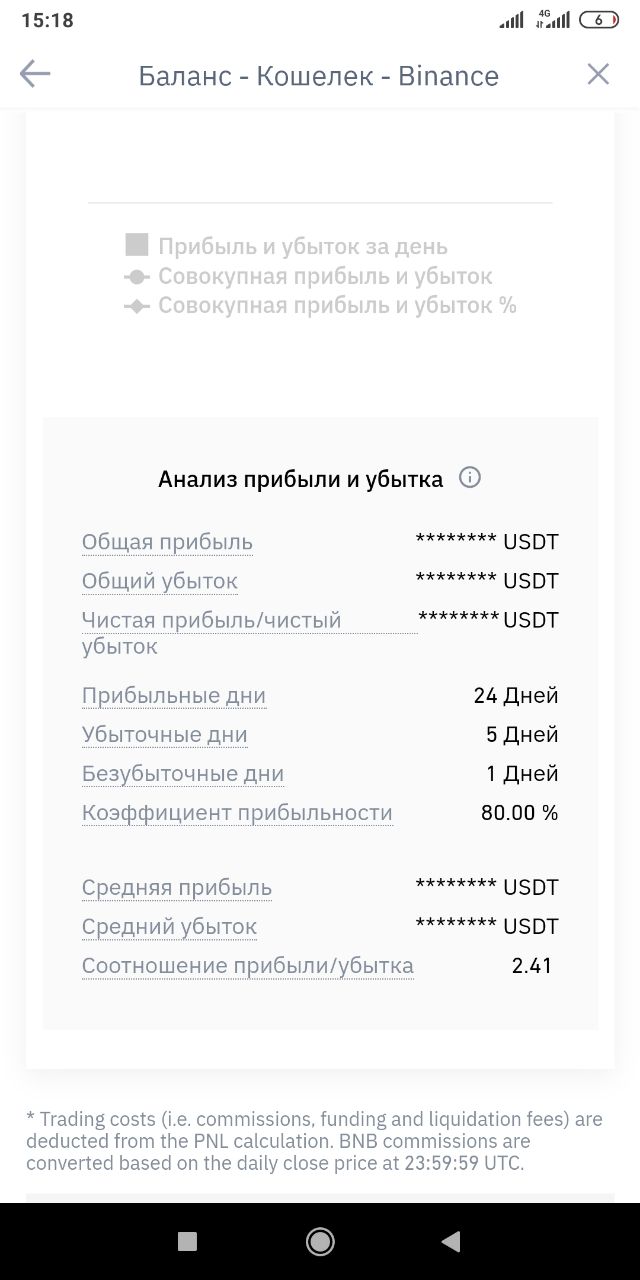Toggle the Совокупная прибыль и убыток % legend
This screenshot has width=640, height=1280.
(321, 305)
